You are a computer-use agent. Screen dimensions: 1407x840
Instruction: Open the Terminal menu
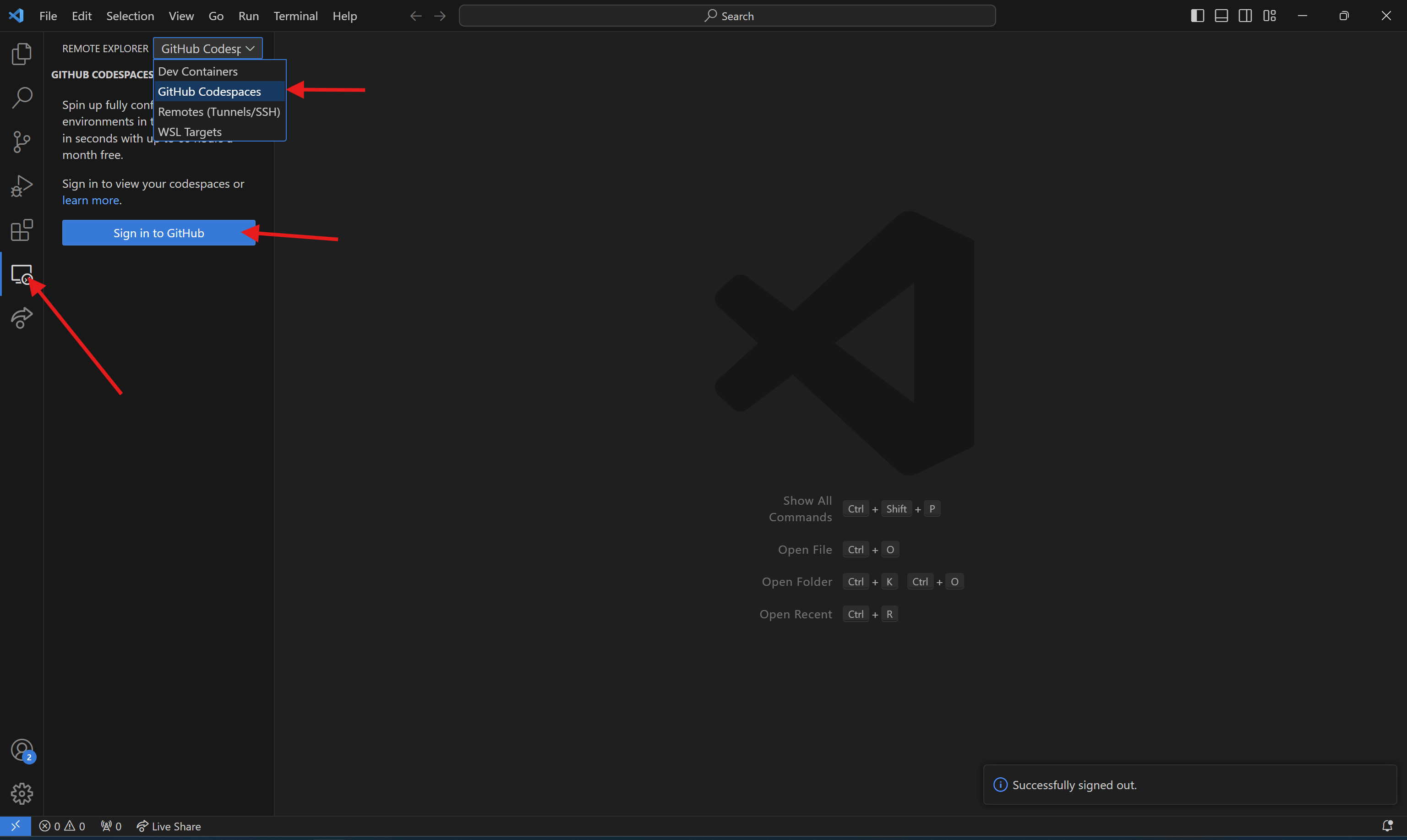(295, 16)
